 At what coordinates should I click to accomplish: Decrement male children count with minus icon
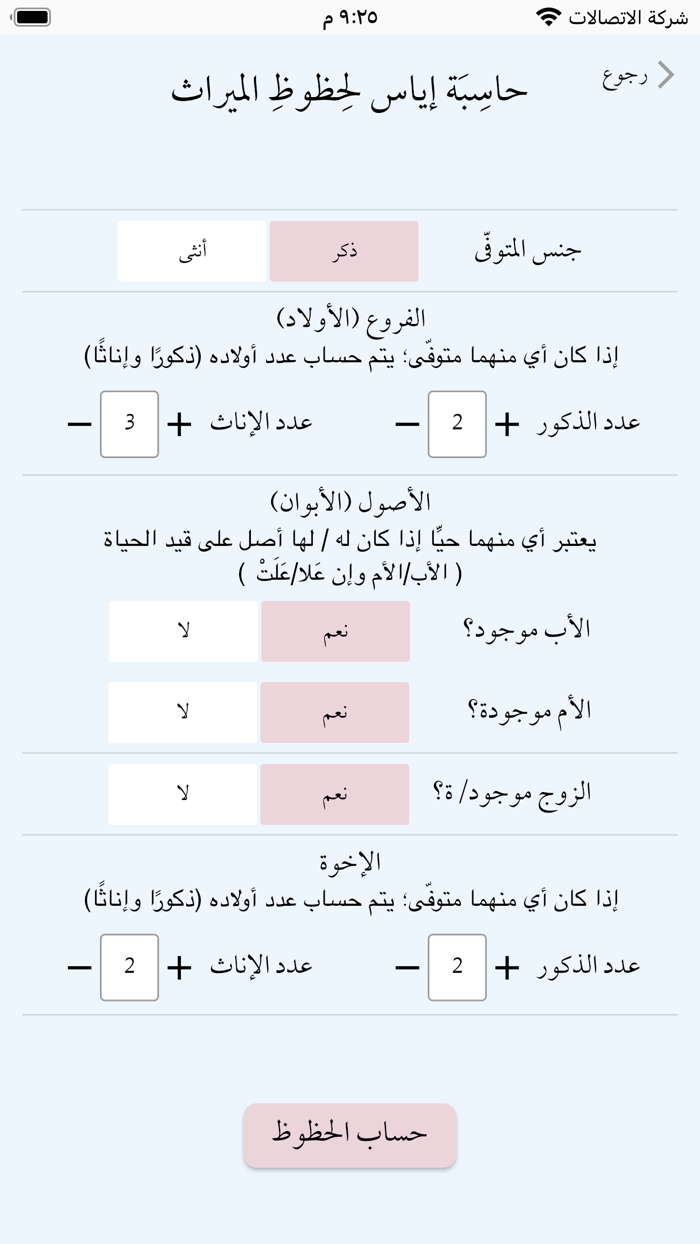pos(405,422)
